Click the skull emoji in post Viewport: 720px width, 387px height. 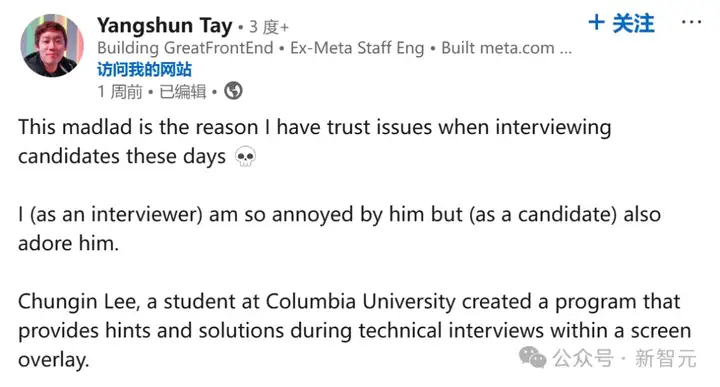[245, 157]
